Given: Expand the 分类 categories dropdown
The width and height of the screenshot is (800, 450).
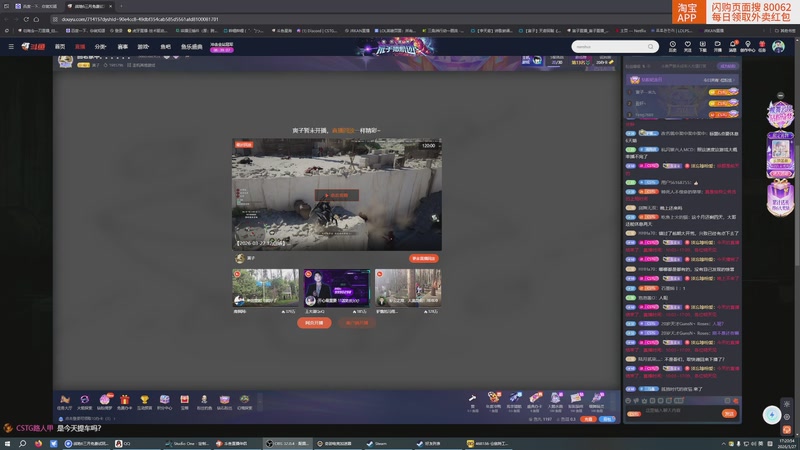Looking at the screenshot, I should click(x=101, y=46).
